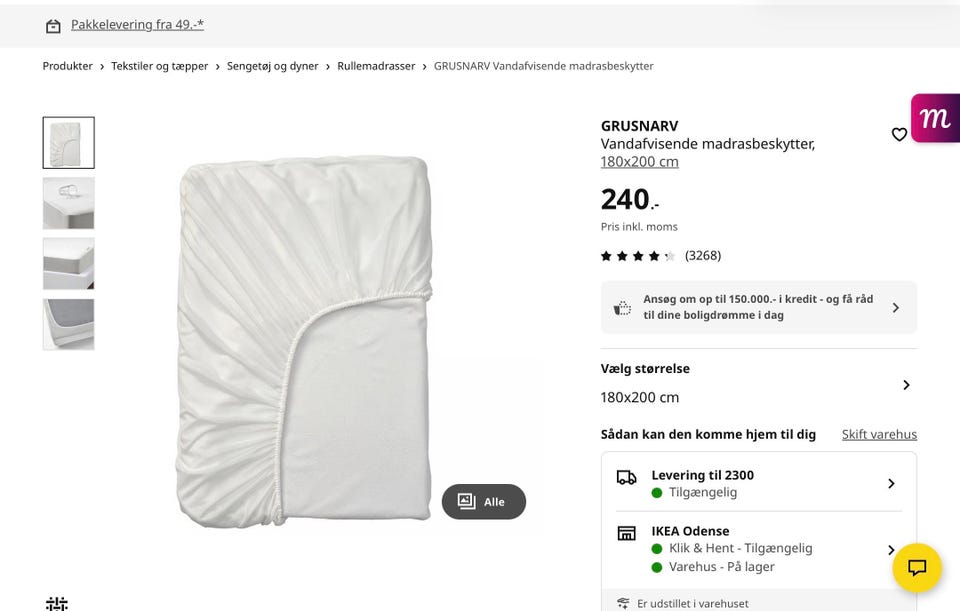
Task: Open the yellow chat button
Action: [917, 568]
